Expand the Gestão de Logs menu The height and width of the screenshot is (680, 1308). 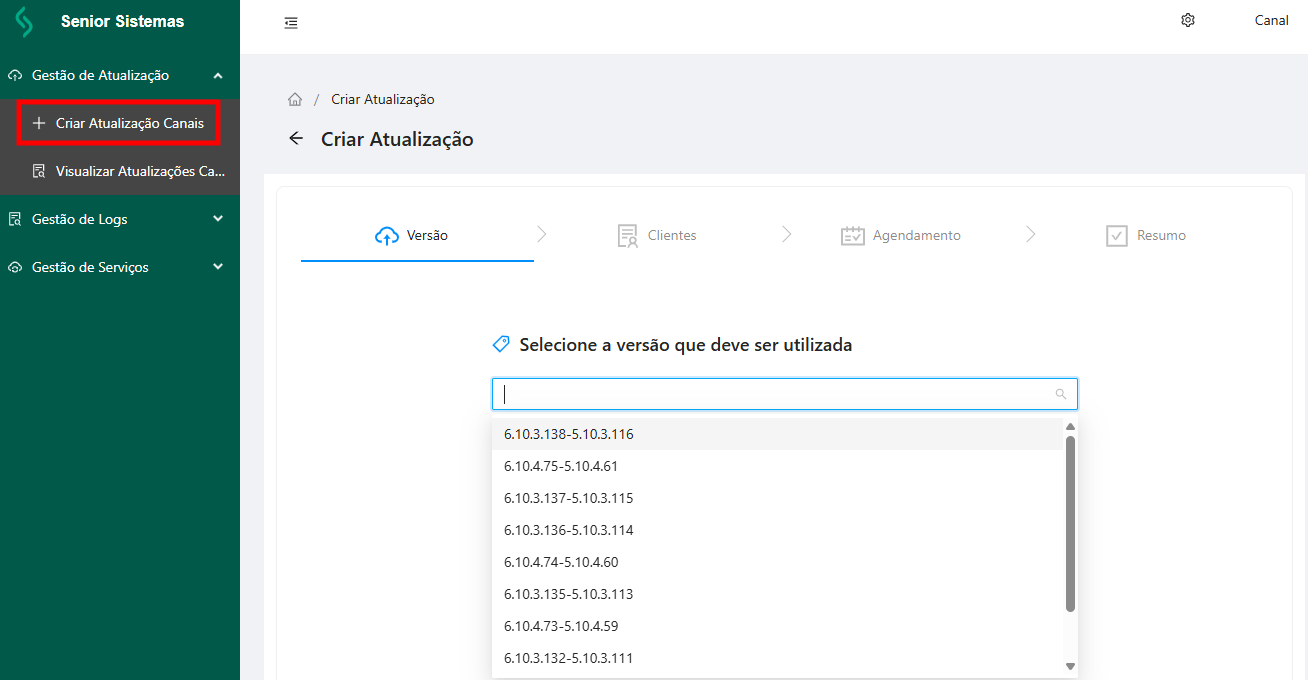(218, 219)
